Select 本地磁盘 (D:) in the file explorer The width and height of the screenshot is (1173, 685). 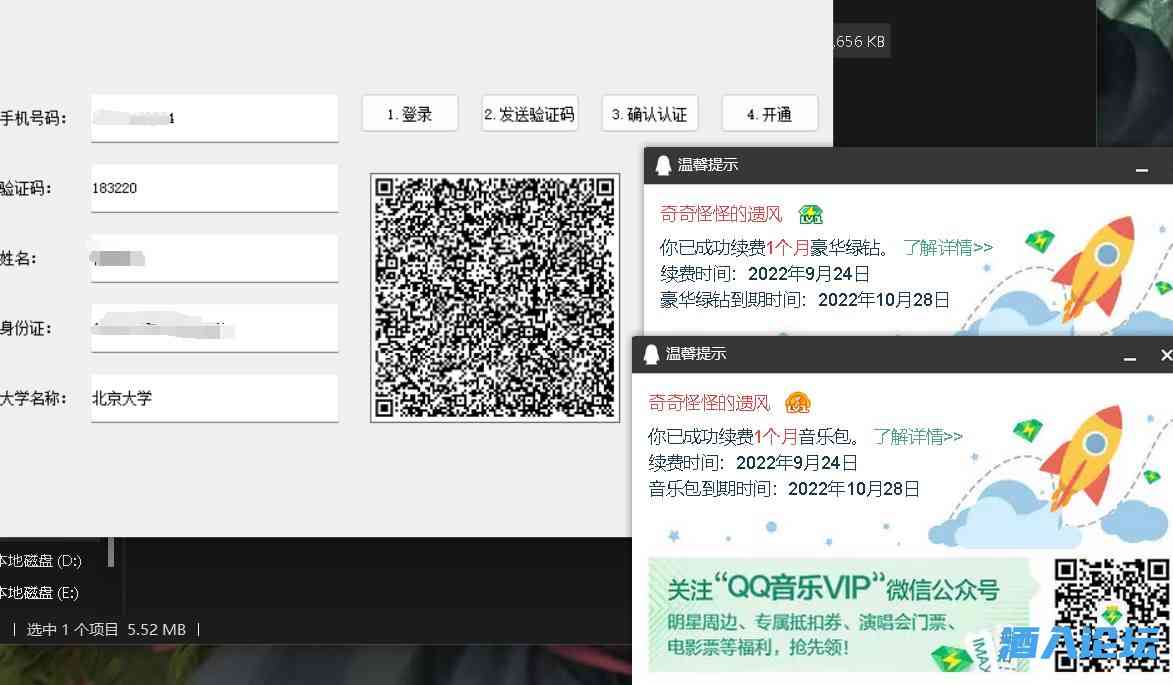click(40, 560)
